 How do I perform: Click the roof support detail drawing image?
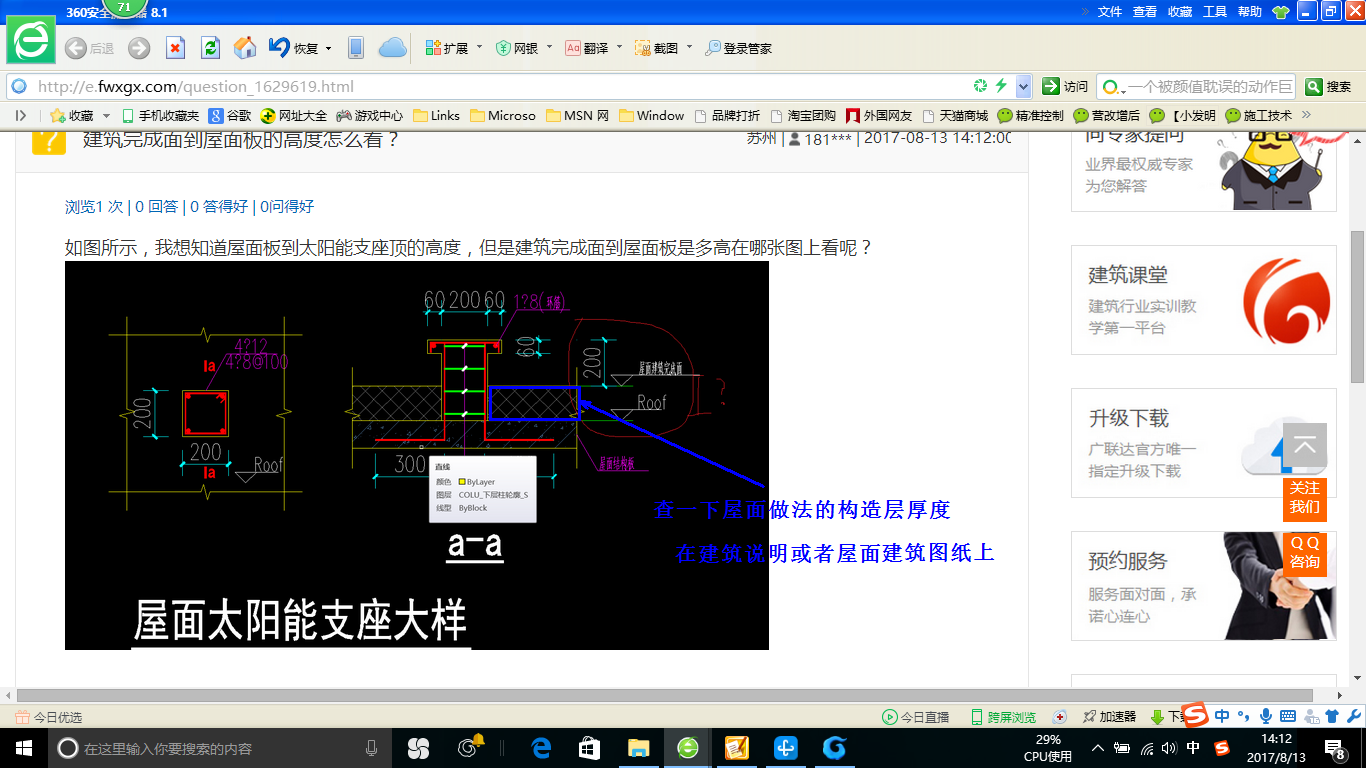click(x=417, y=456)
